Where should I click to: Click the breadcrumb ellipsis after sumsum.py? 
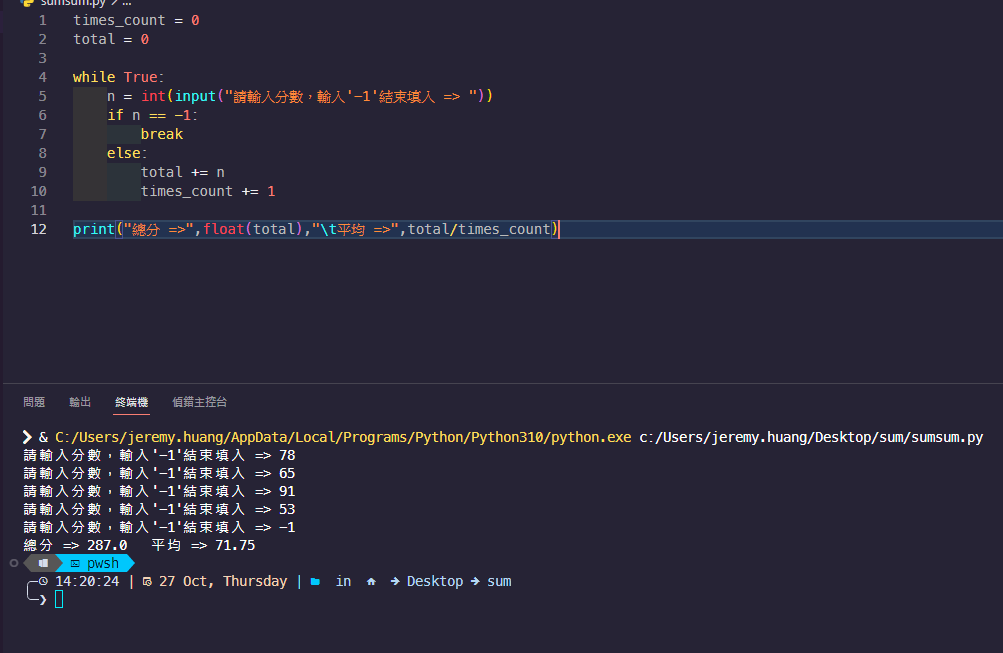point(127,3)
